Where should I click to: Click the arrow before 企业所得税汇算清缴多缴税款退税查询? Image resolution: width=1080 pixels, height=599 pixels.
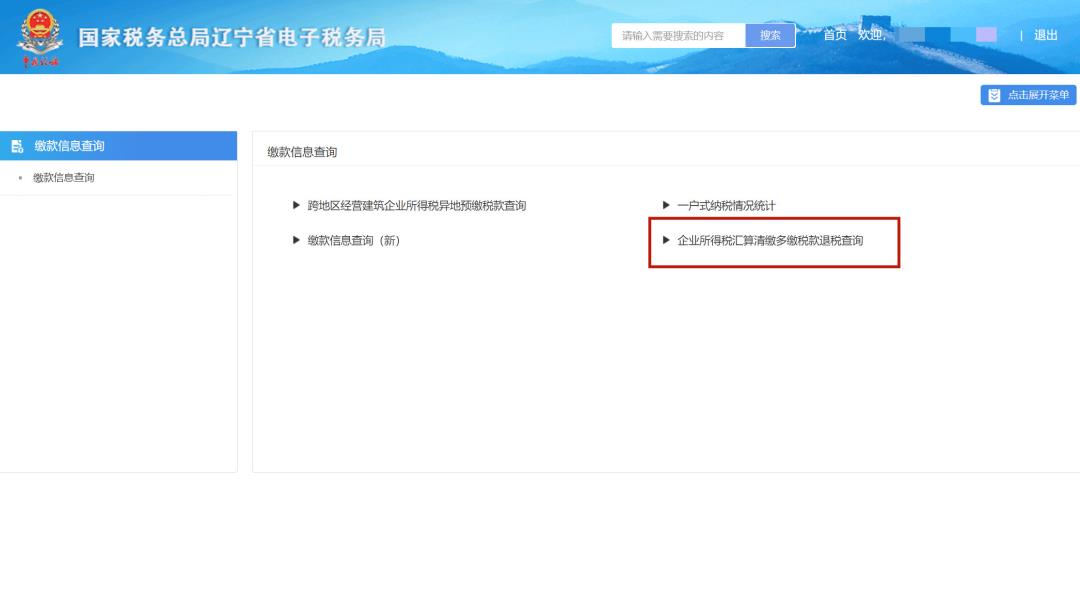[666, 240]
